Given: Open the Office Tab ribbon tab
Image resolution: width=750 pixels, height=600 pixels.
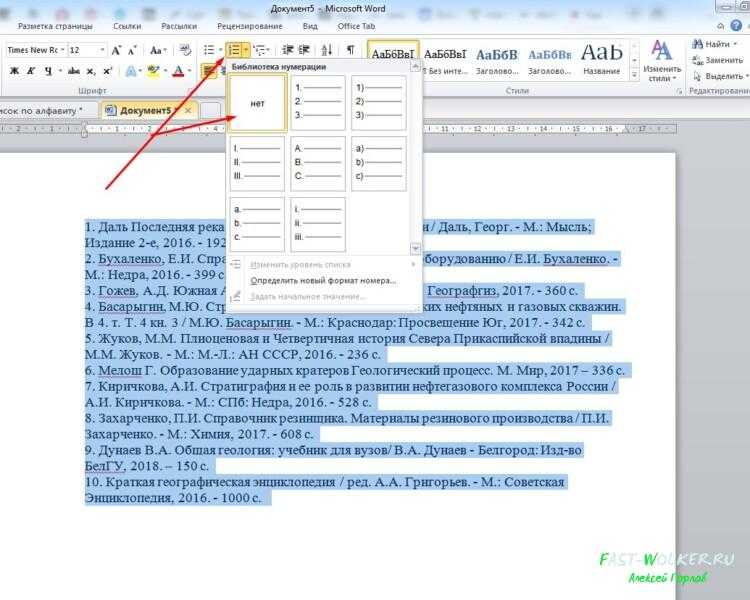Looking at the screenshot, I should click(x=356, y=26).
